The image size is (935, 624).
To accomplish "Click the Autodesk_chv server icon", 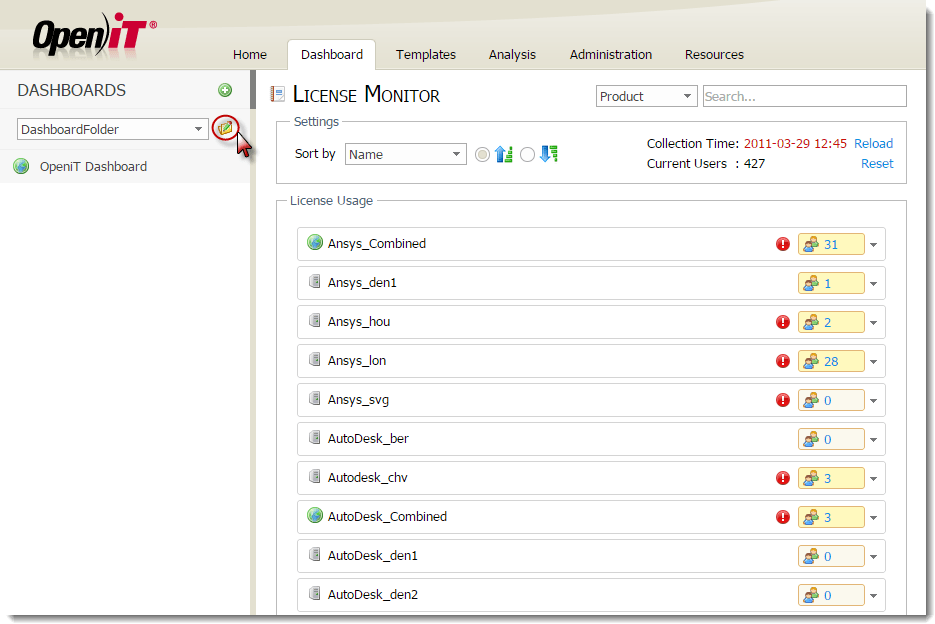I will pos(315,476).
